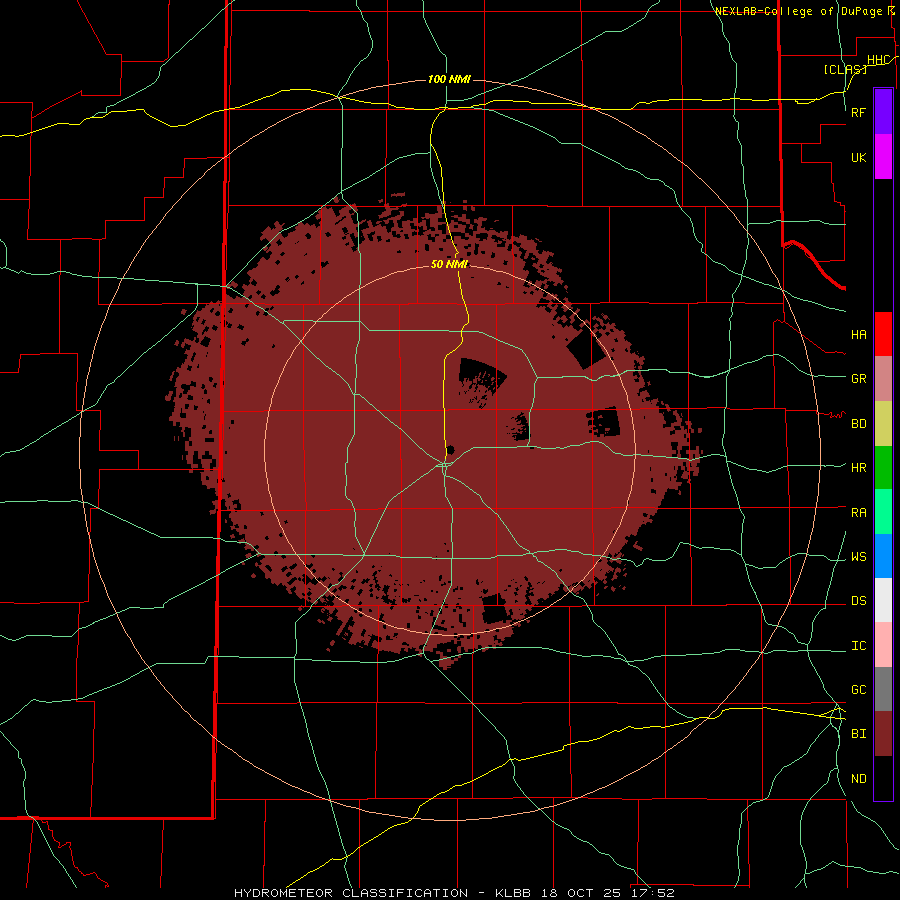Click the ND legend label
The height and width of the screenshot is (900, 900).
point(858,779)
